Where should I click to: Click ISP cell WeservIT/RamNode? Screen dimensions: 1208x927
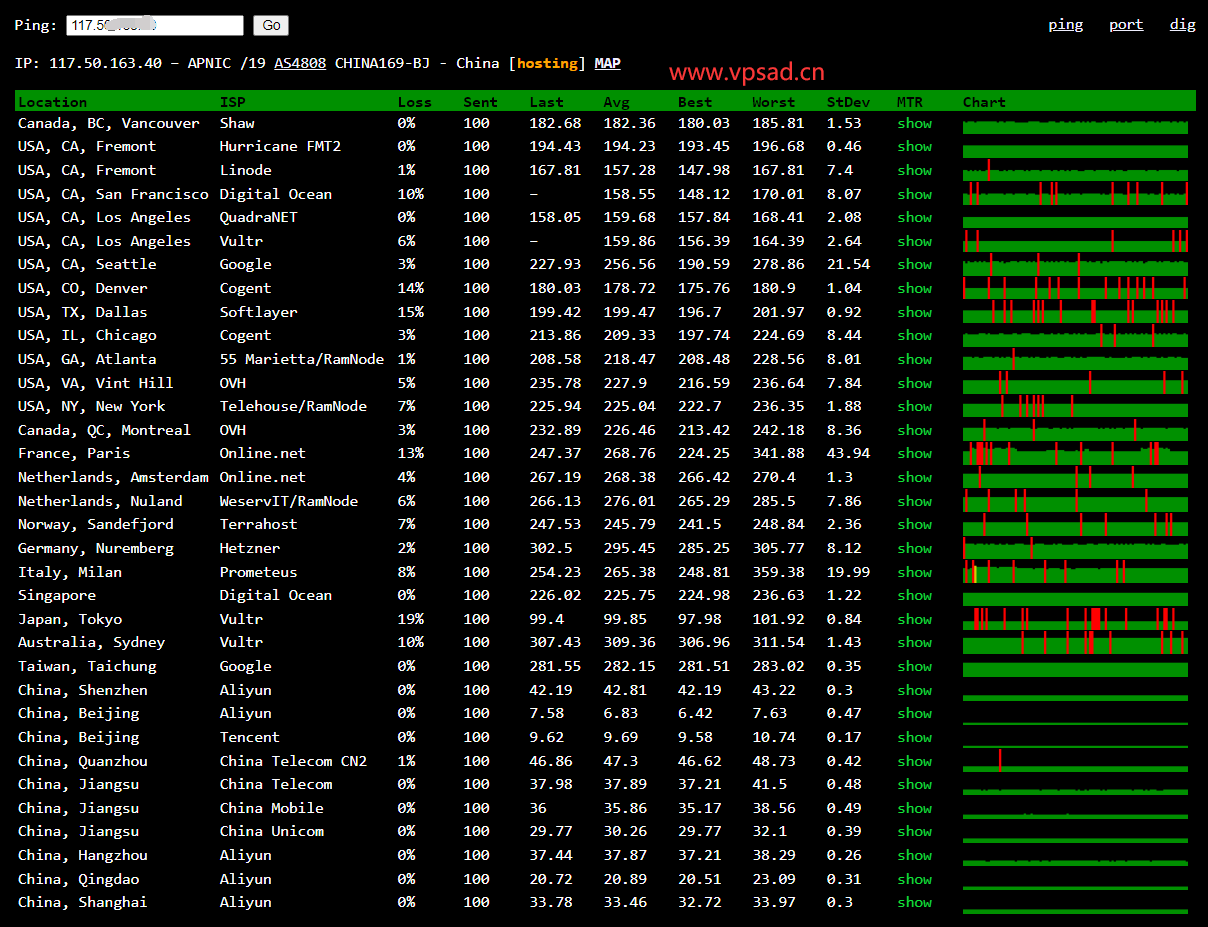[x=289, y=501]
